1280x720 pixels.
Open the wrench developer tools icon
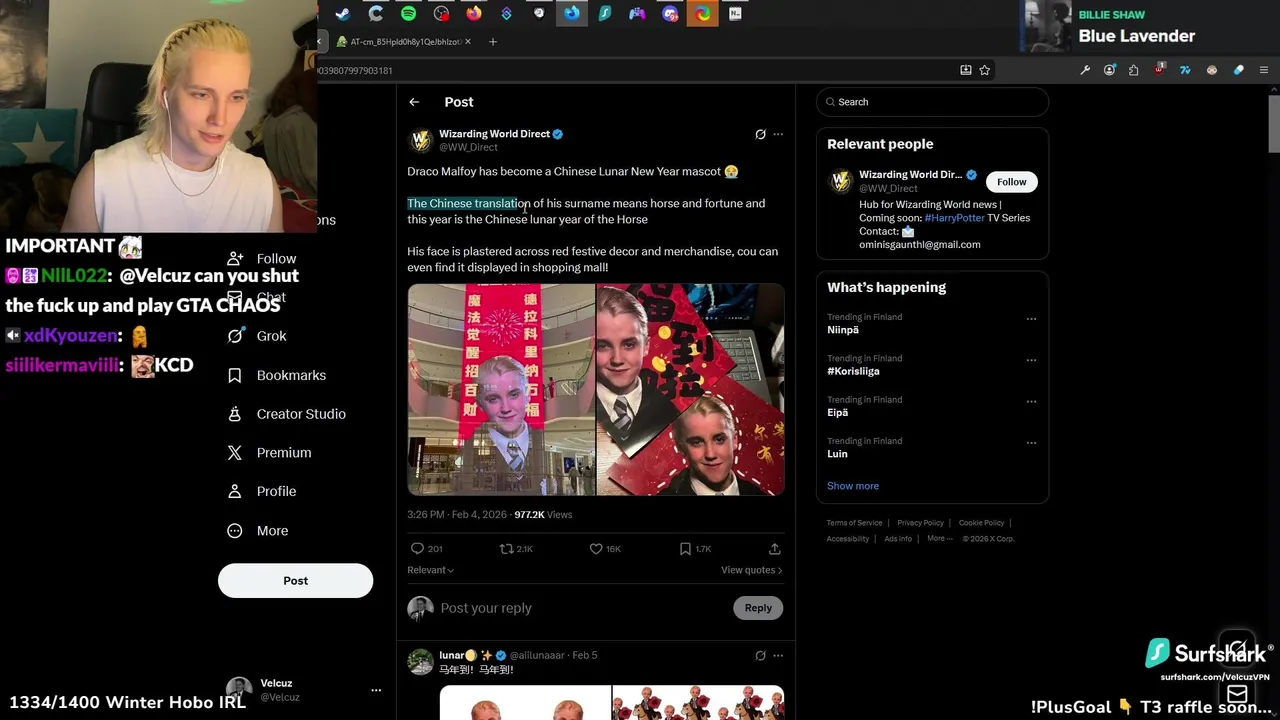(x=1085, y=70)
